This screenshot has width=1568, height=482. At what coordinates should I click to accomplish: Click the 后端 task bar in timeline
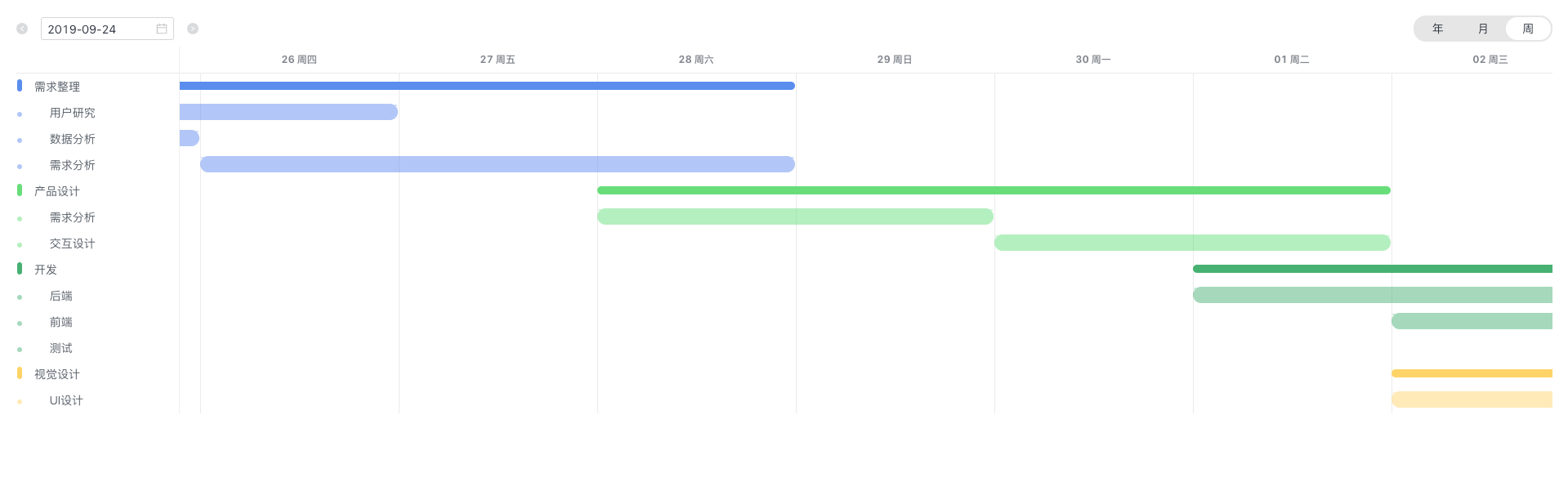[x=1373, y=295]
